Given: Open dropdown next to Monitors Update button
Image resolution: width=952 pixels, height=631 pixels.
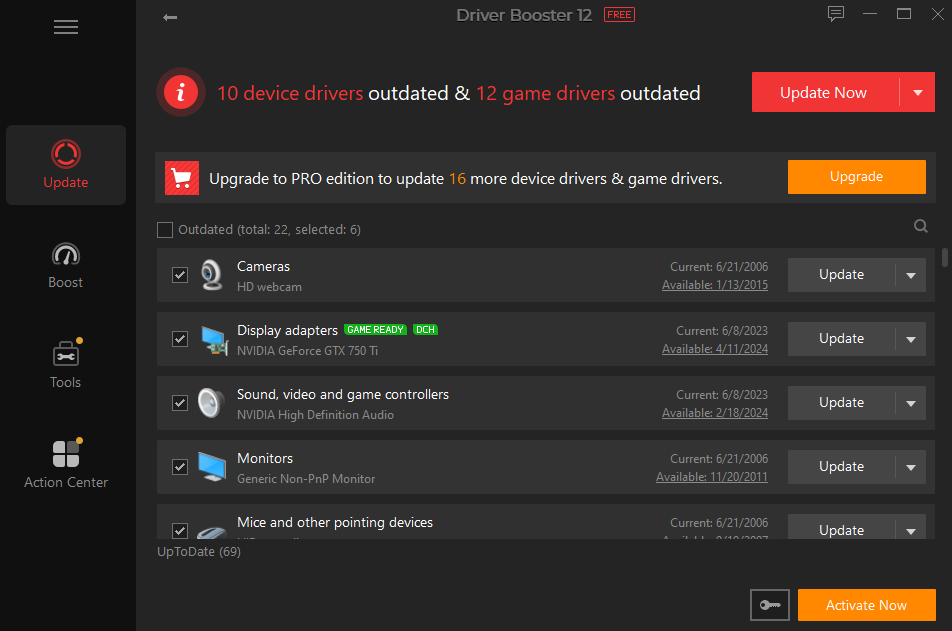Looking at the screenshot, I should 910,467.
